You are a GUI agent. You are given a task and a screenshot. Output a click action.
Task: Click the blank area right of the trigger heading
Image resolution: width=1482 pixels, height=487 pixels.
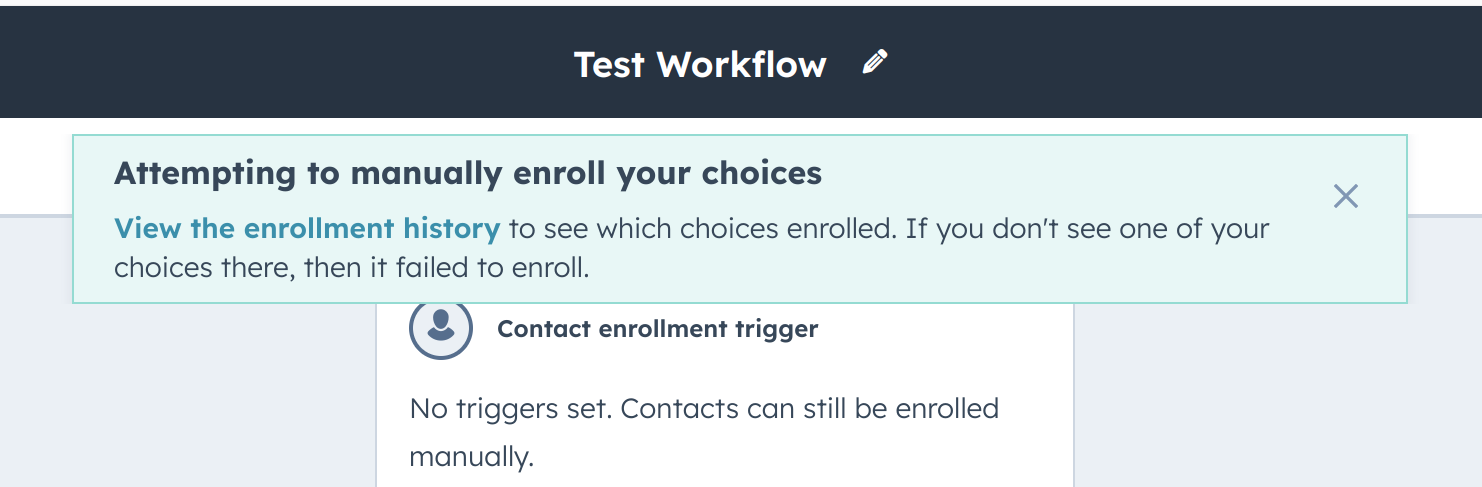[x=945, y=328]
